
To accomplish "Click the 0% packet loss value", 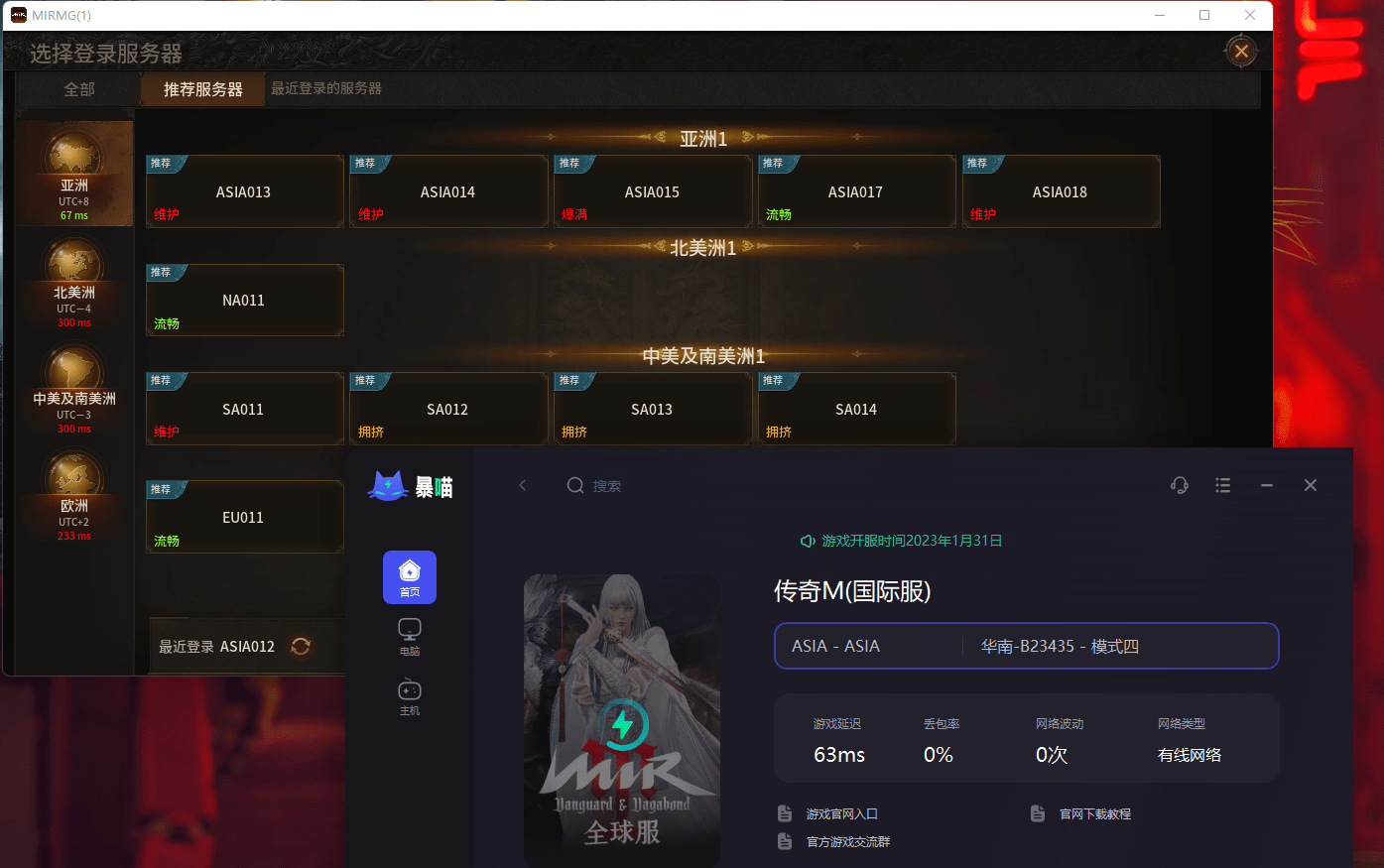I will (x=939, y=755).
